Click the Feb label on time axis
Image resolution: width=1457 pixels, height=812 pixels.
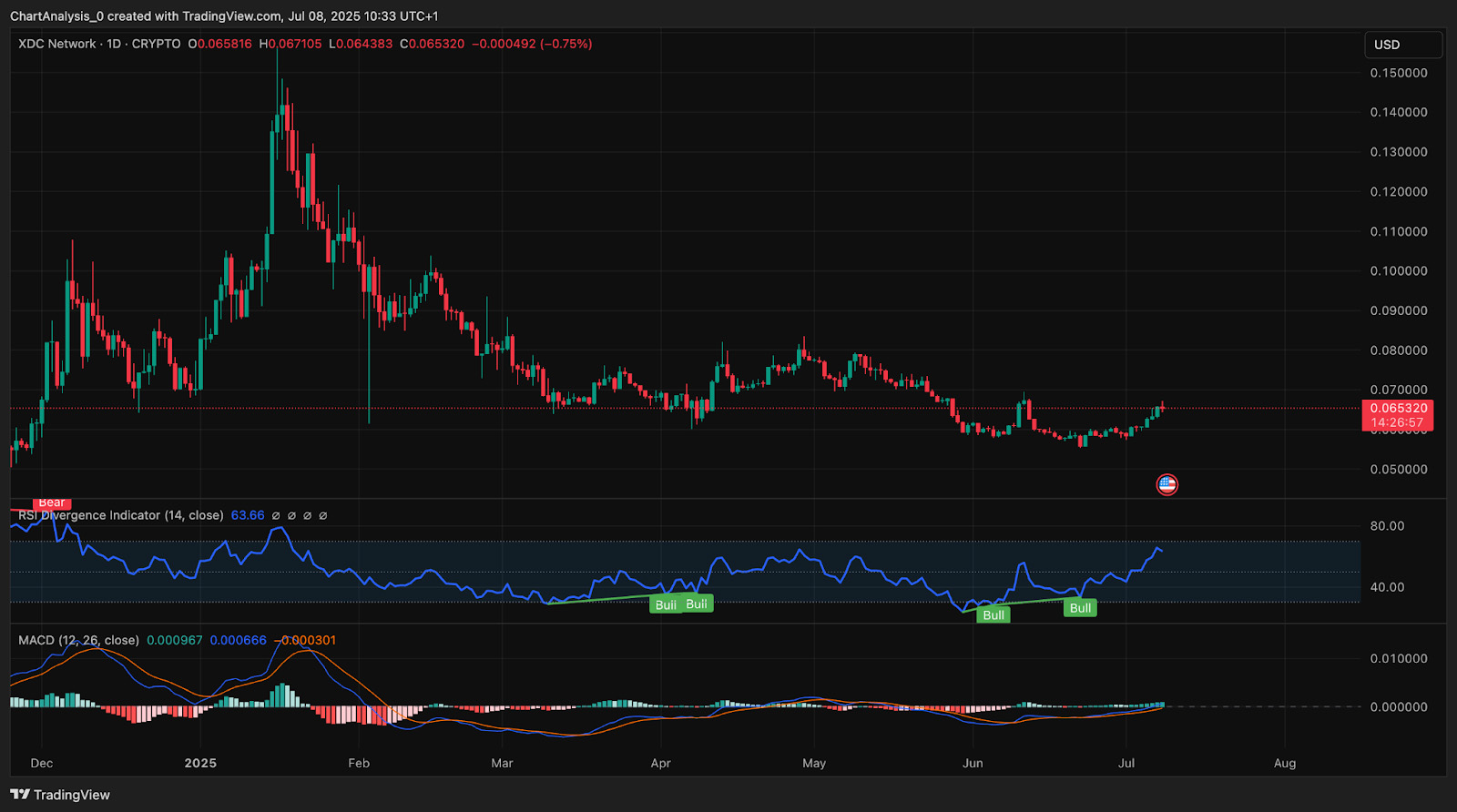[359, 763]
